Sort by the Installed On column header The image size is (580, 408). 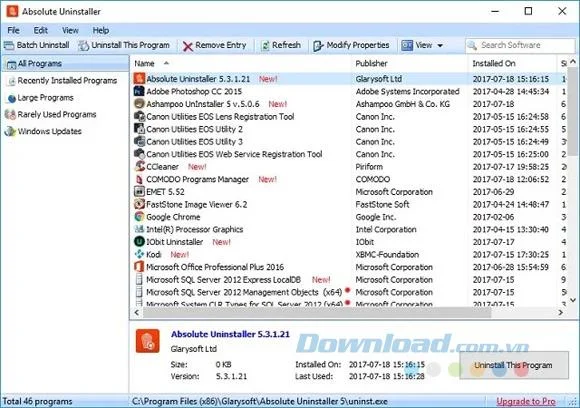[494, 64]
